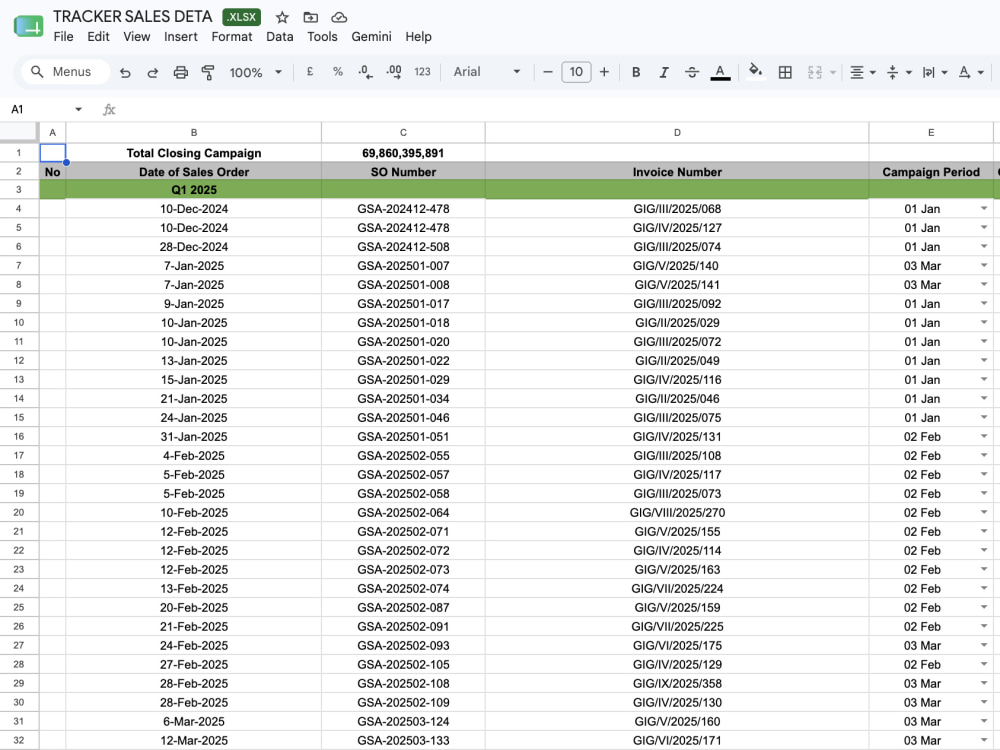Viewport: 1000px width, 750px height.
Task: Click the move to folder icon
Action: coord(311,17)
